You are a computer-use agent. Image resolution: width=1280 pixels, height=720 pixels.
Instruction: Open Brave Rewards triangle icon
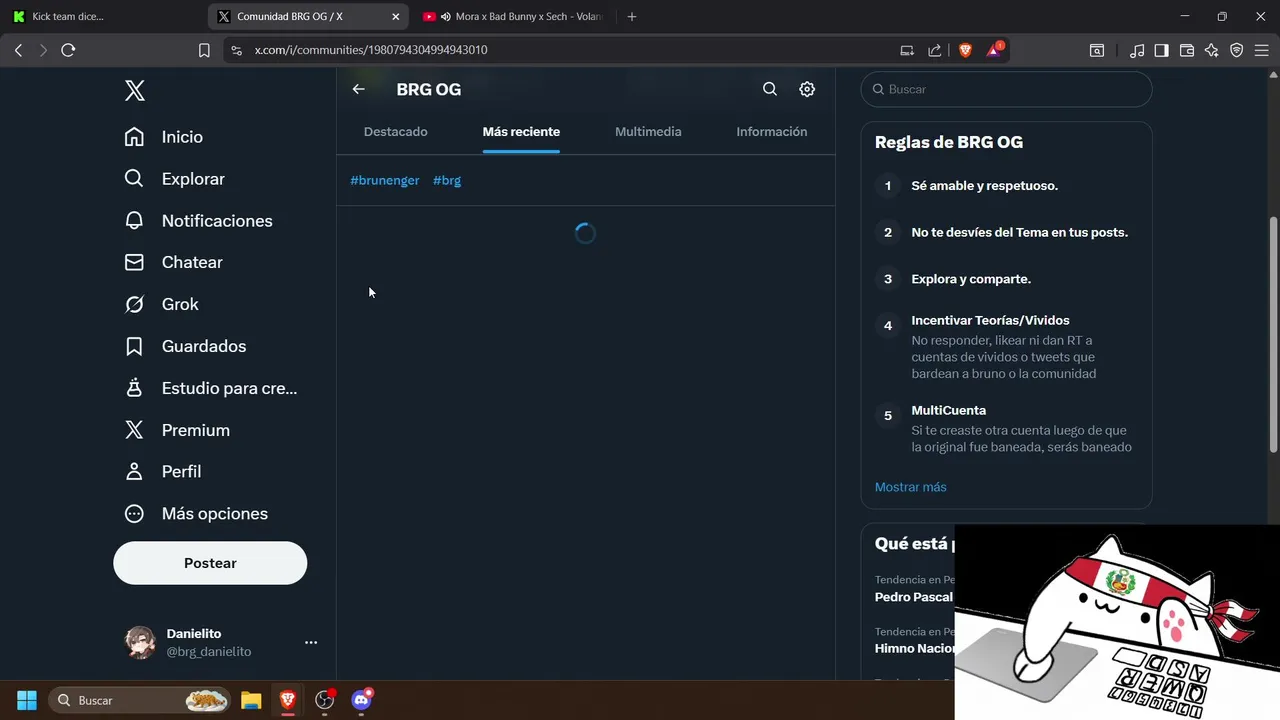coord(995,50)
